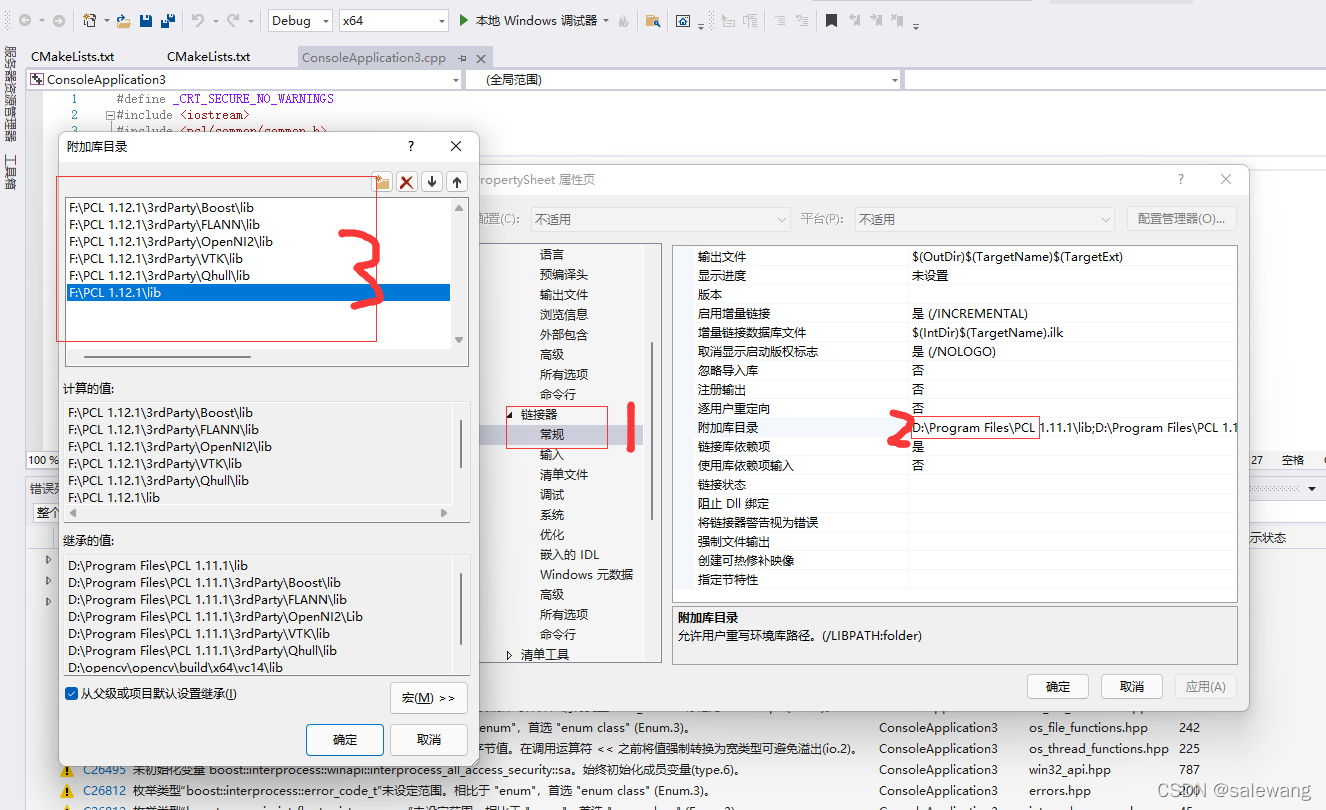Close the ConsoleApplication3.cpp tab
The image size is (1326, 810).
pyautogui.click(x=481, y=58)
